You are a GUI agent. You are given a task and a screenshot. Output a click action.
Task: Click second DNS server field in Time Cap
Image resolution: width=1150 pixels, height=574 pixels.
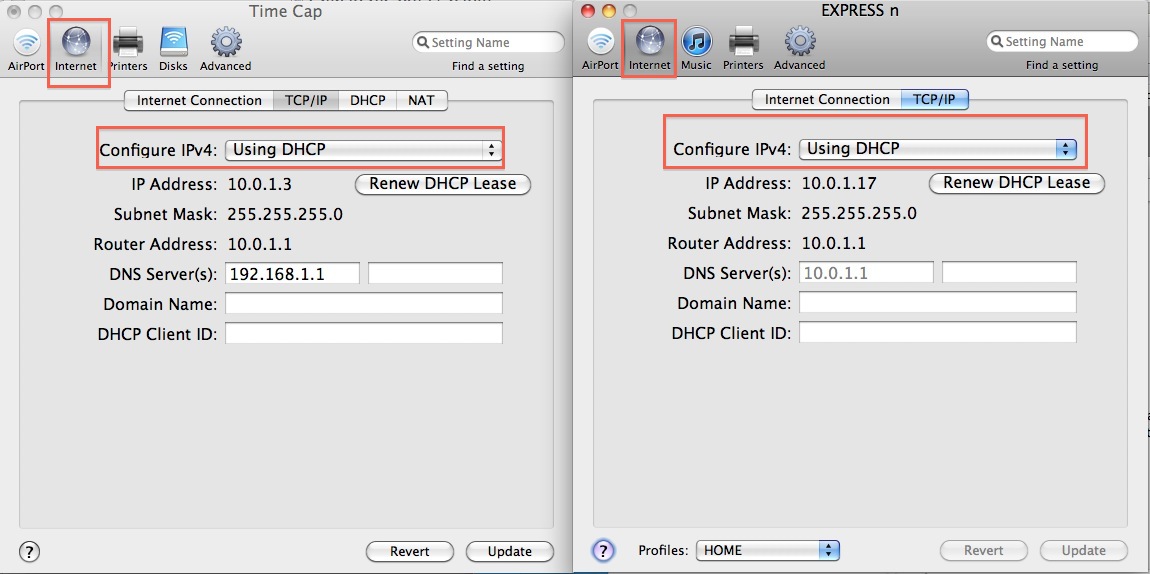point(435,274)
